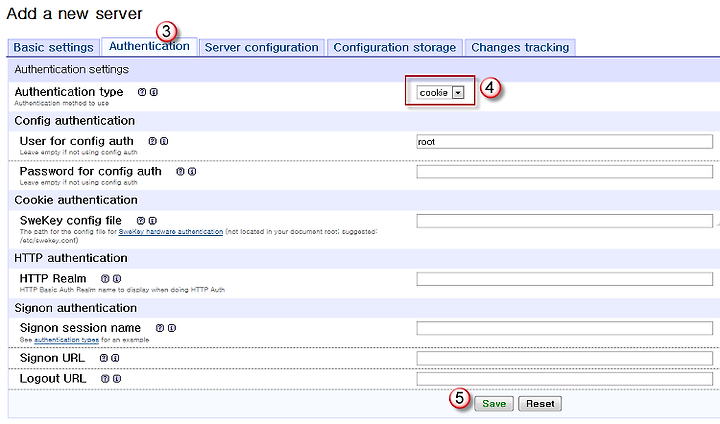This screenshot has width=720, height=424.
Task: Open help icon for Password for config auth
Action: point(180,171)
